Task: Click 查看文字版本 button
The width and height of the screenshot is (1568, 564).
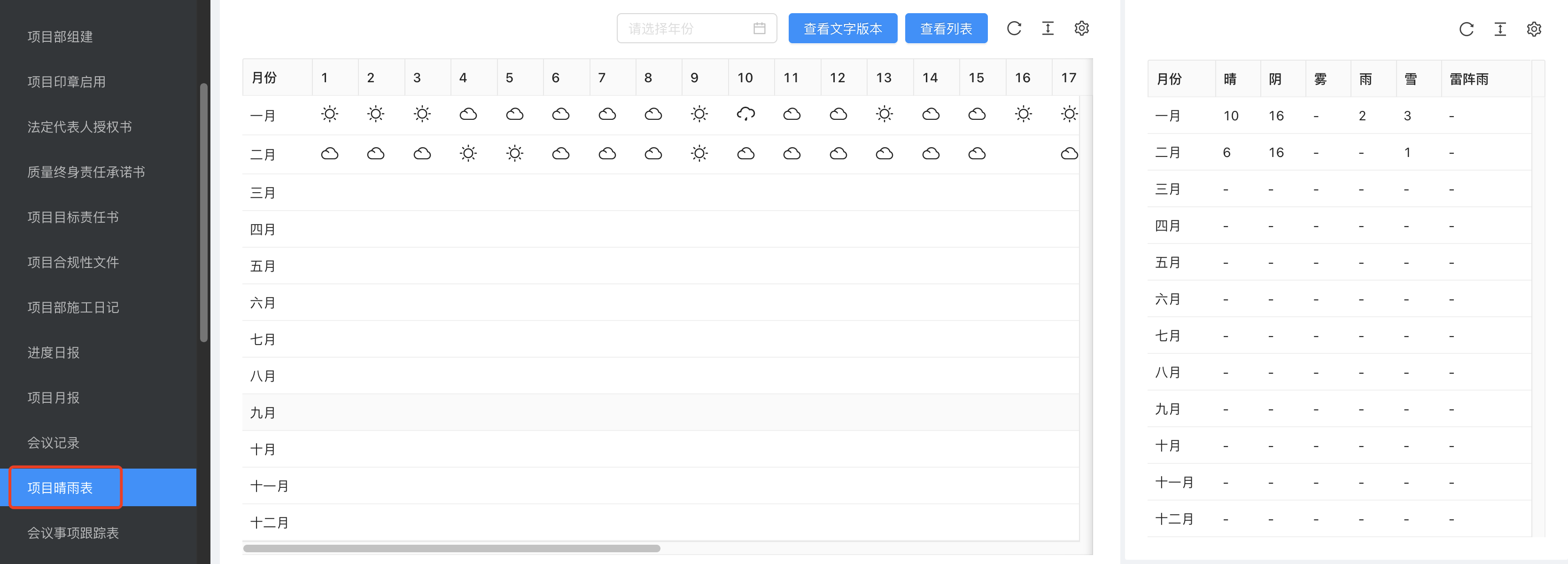Action: (842, 28)
